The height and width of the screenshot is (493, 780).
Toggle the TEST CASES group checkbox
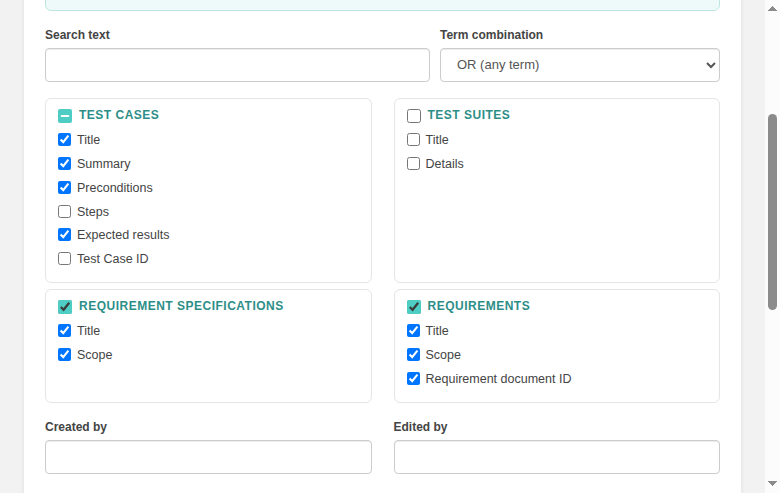[x=65, y=115]
